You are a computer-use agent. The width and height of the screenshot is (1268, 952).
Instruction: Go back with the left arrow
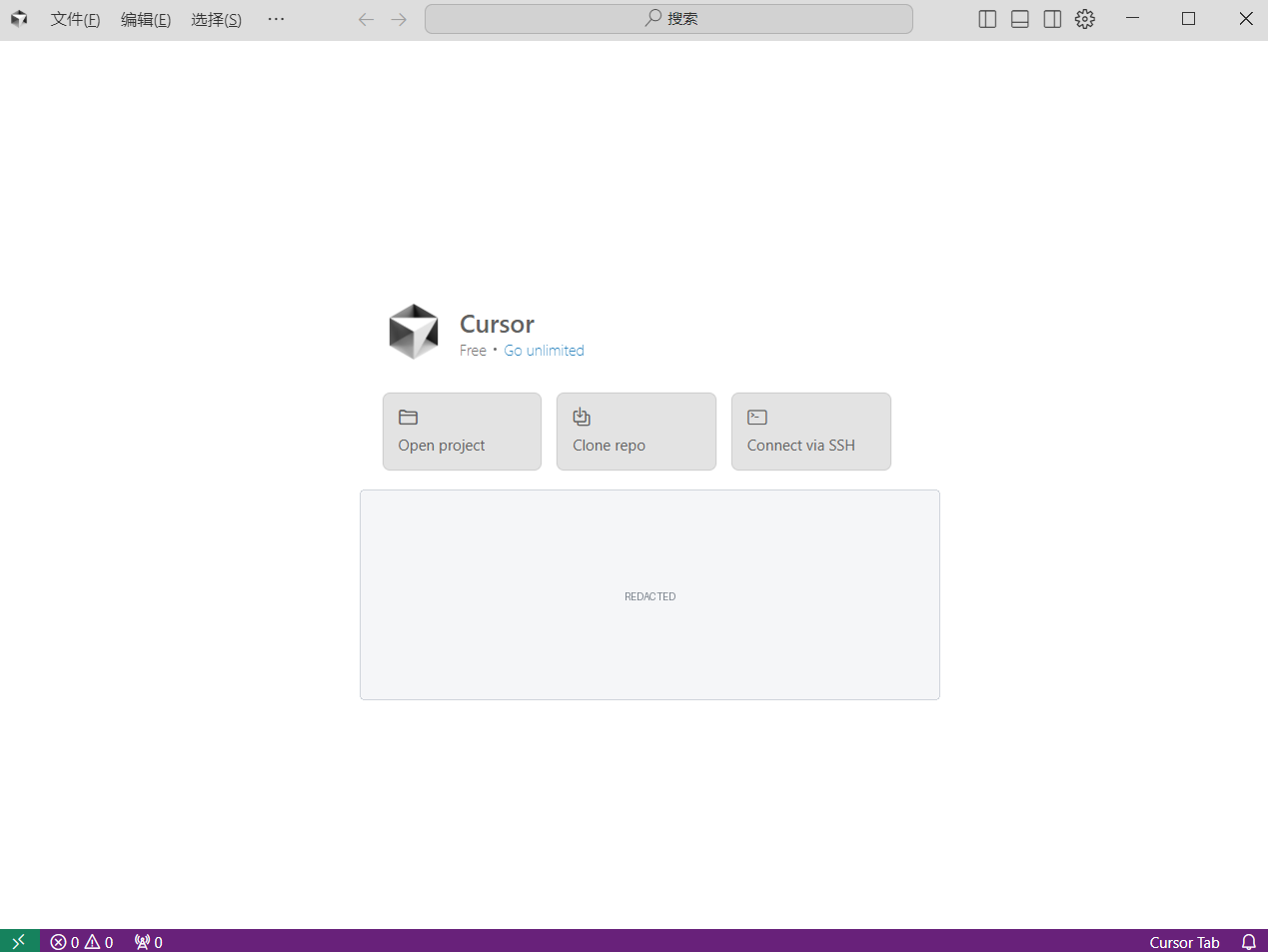(x=366, y=19)
